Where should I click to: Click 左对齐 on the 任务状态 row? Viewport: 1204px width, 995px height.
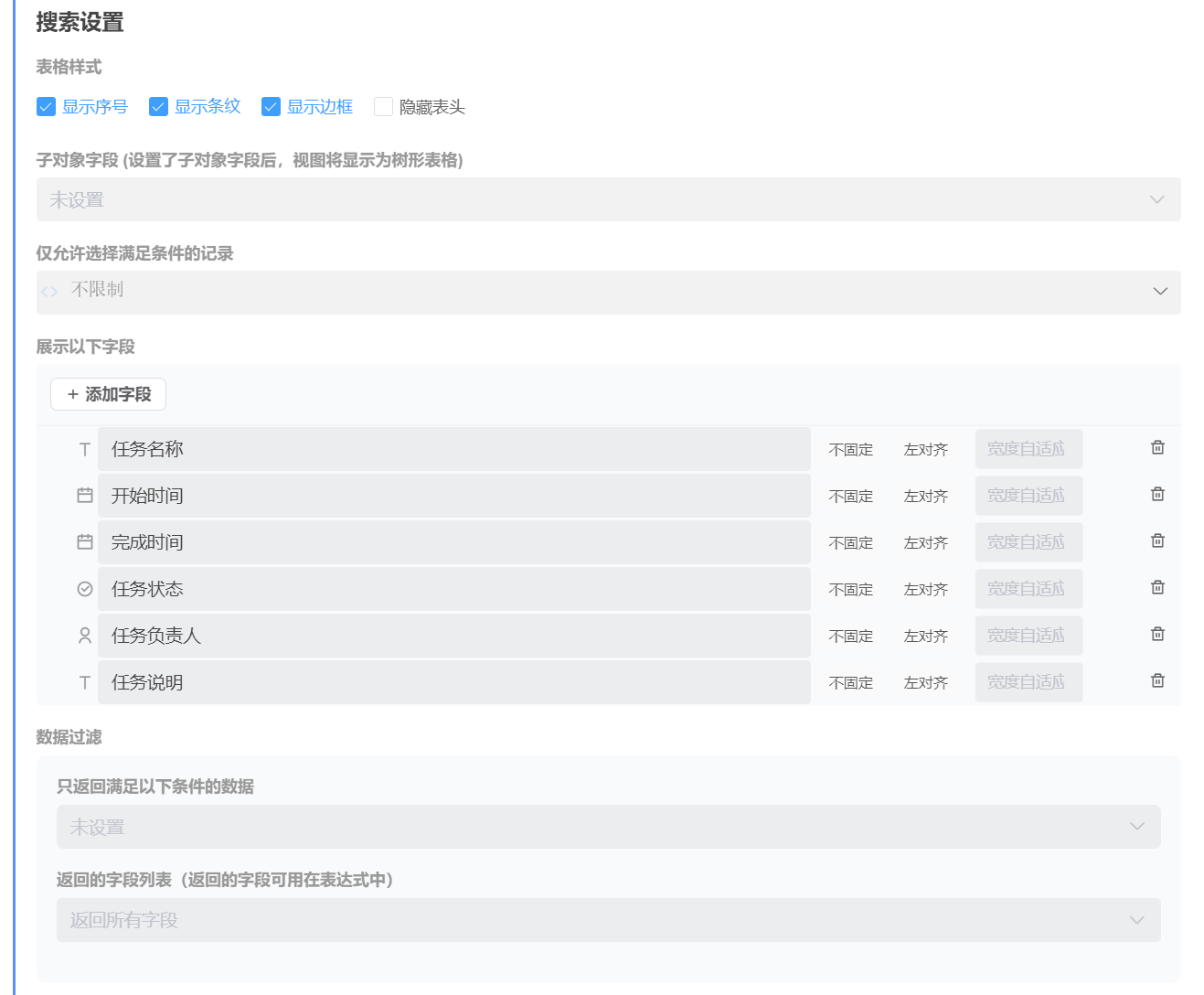(x=926, y=588)
